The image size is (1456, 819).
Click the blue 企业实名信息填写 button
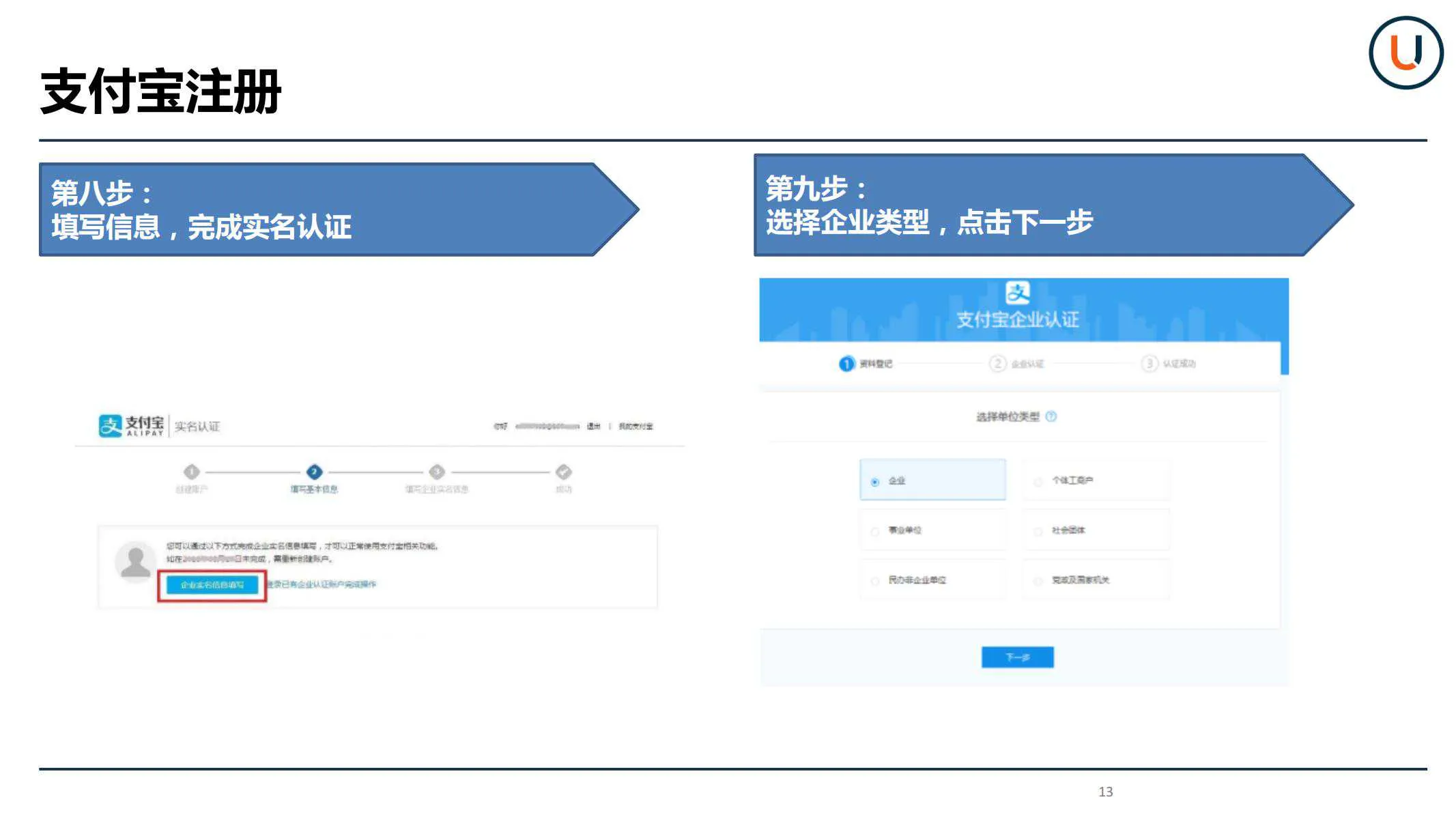[x=212, y=584]
